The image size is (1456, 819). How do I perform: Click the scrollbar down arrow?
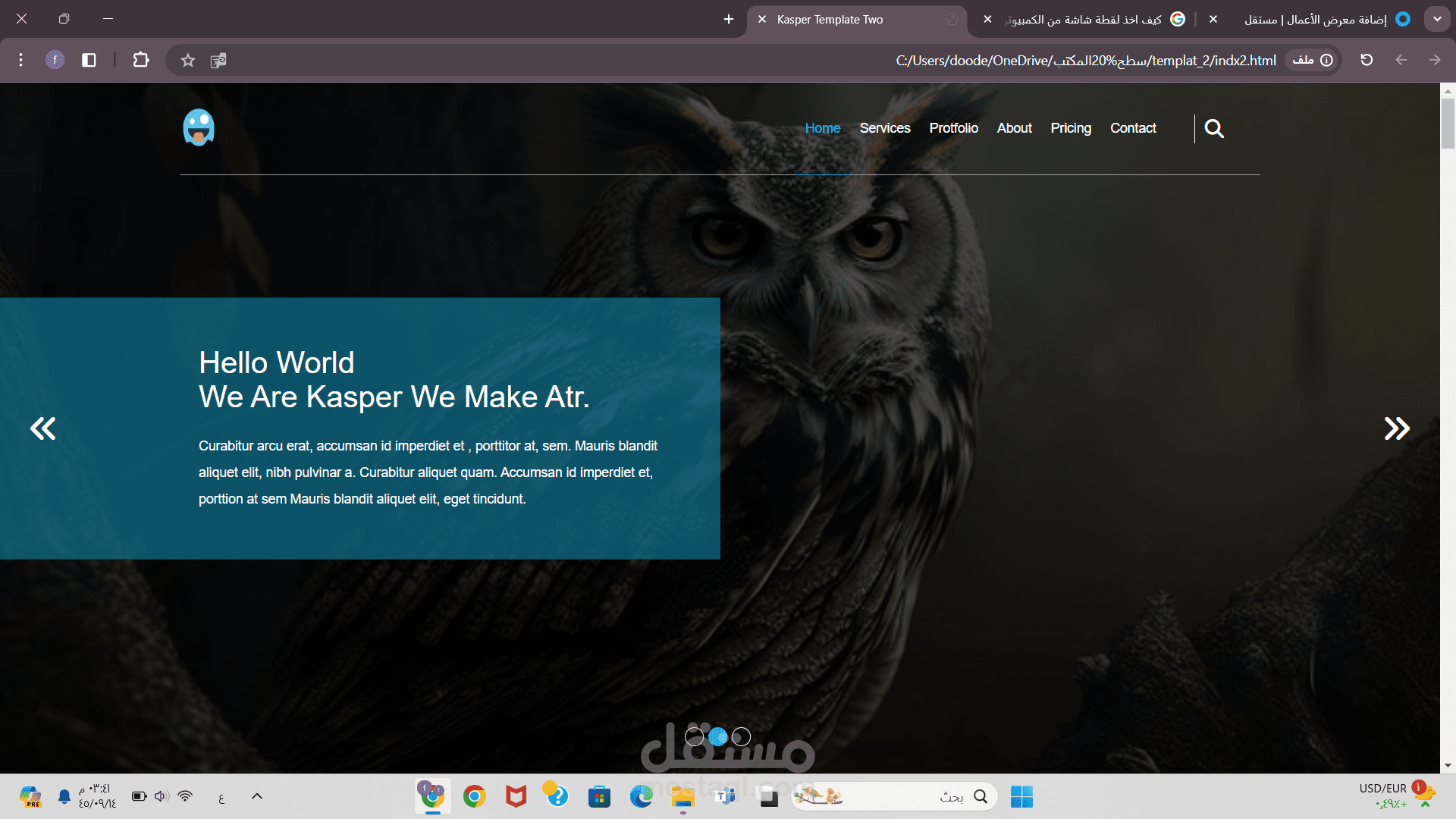(1448, 766)
